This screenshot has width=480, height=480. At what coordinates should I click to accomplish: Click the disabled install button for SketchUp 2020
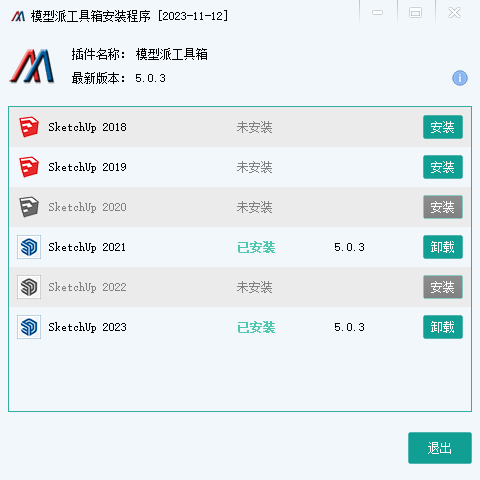[443, 207]
